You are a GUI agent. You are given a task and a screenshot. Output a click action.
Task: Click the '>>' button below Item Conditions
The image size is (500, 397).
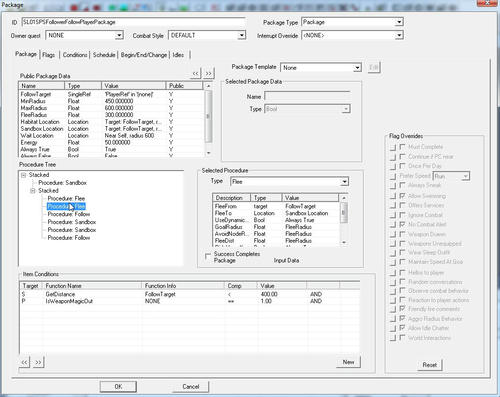(x=38, y=362)
